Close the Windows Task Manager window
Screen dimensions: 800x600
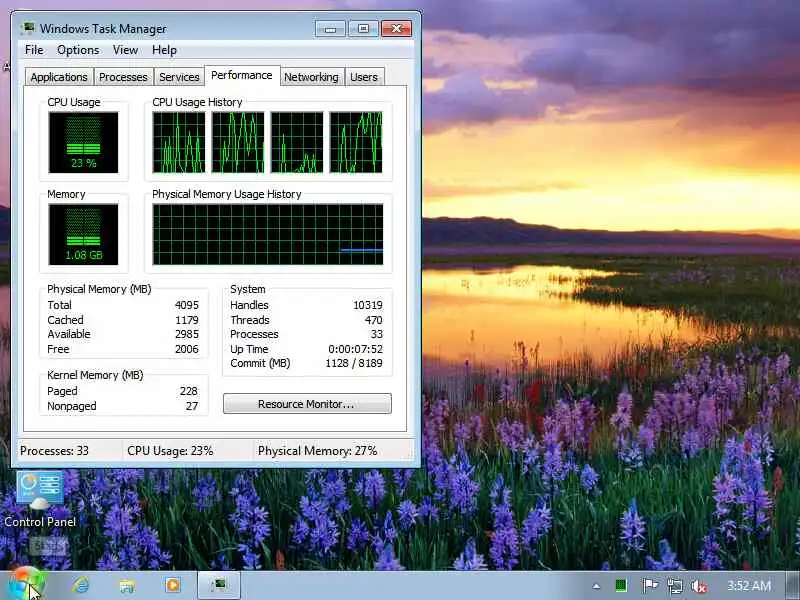click(x=396, y=29)
